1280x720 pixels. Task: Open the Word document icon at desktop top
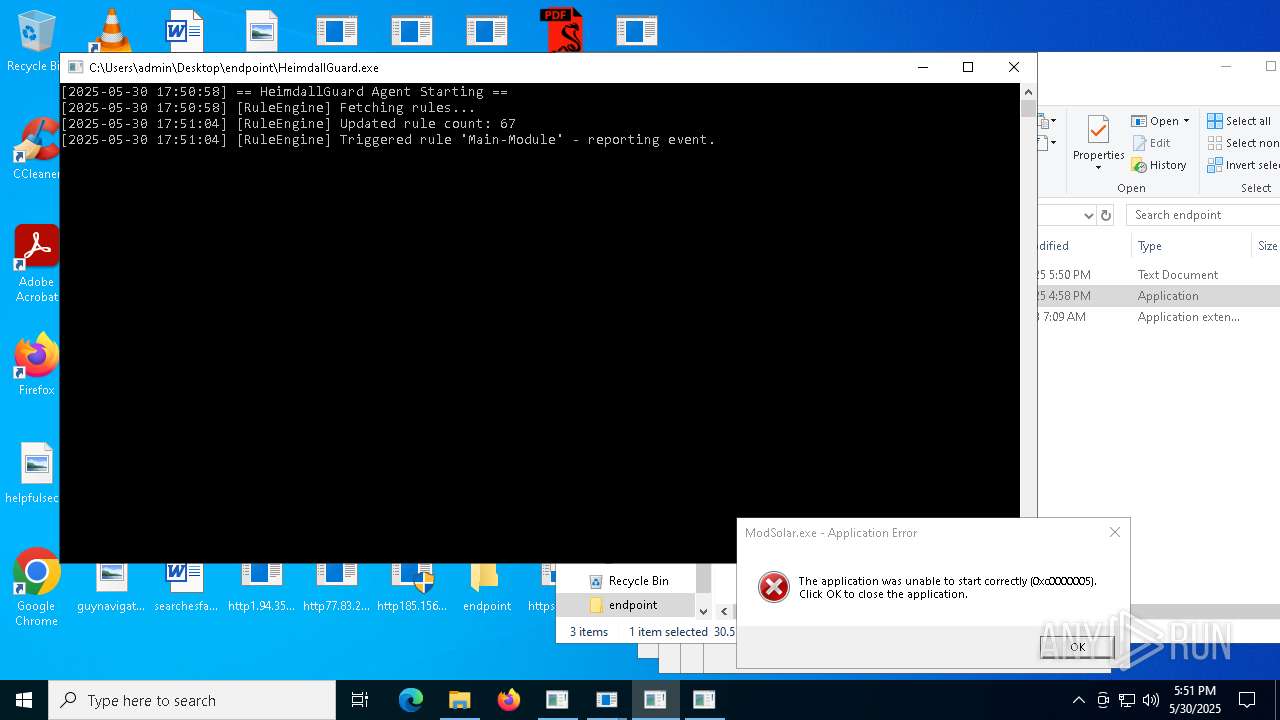tap(184, 30)
